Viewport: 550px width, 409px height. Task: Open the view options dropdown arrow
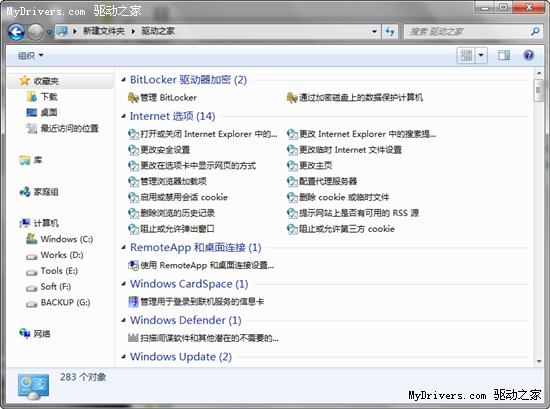(481, 55)
